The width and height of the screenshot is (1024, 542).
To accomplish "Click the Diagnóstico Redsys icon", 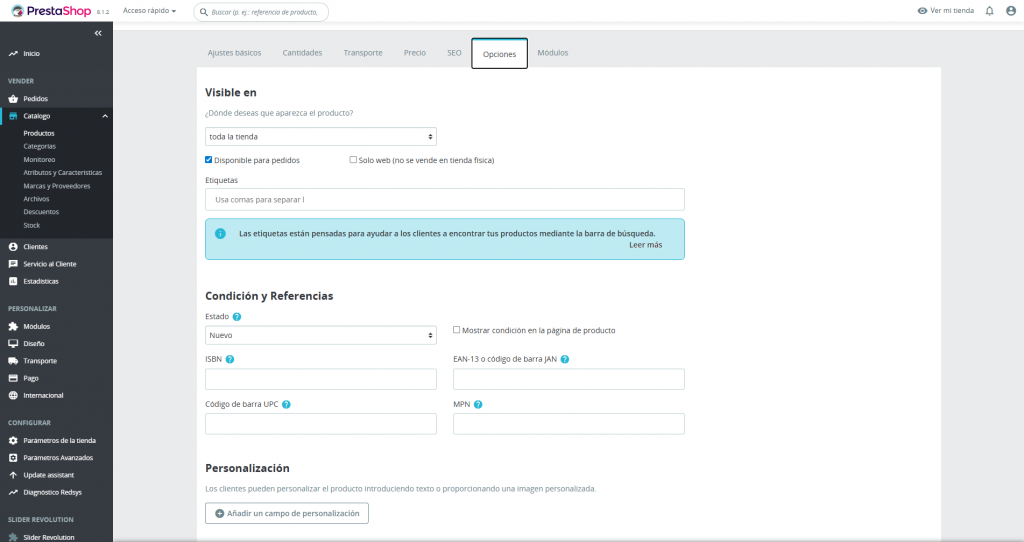I will tap(13, 492).
